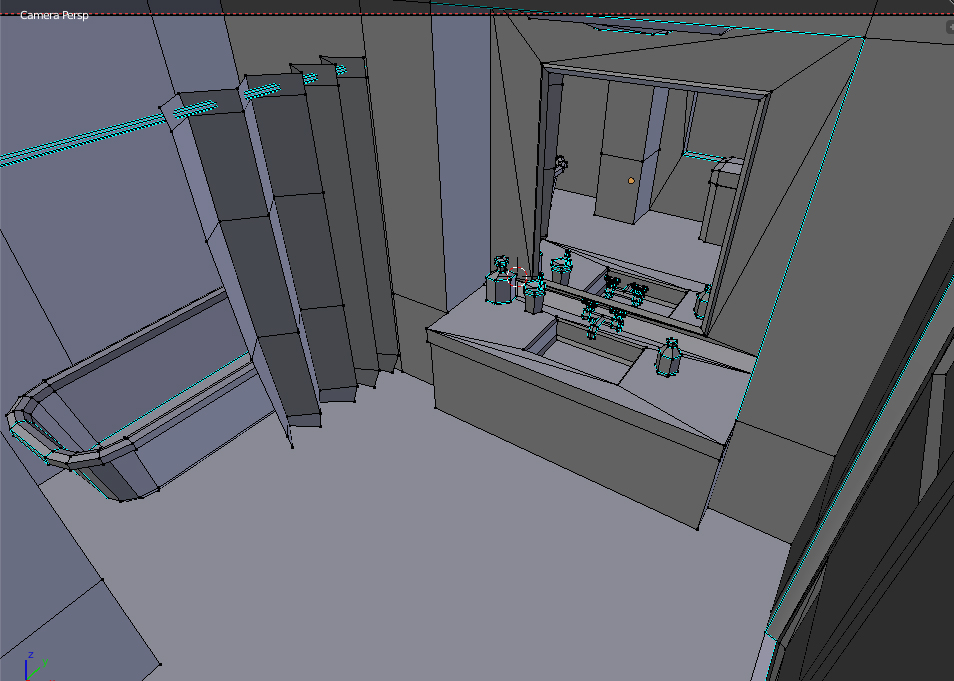Select the bottle right of the sink

click(x=671, y=357)
